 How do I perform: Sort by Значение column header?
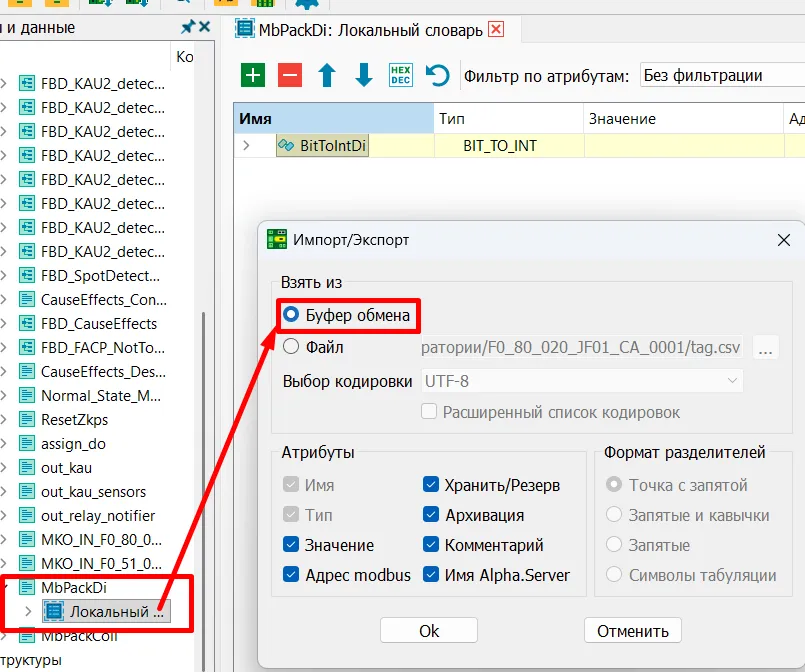[683, 119]
